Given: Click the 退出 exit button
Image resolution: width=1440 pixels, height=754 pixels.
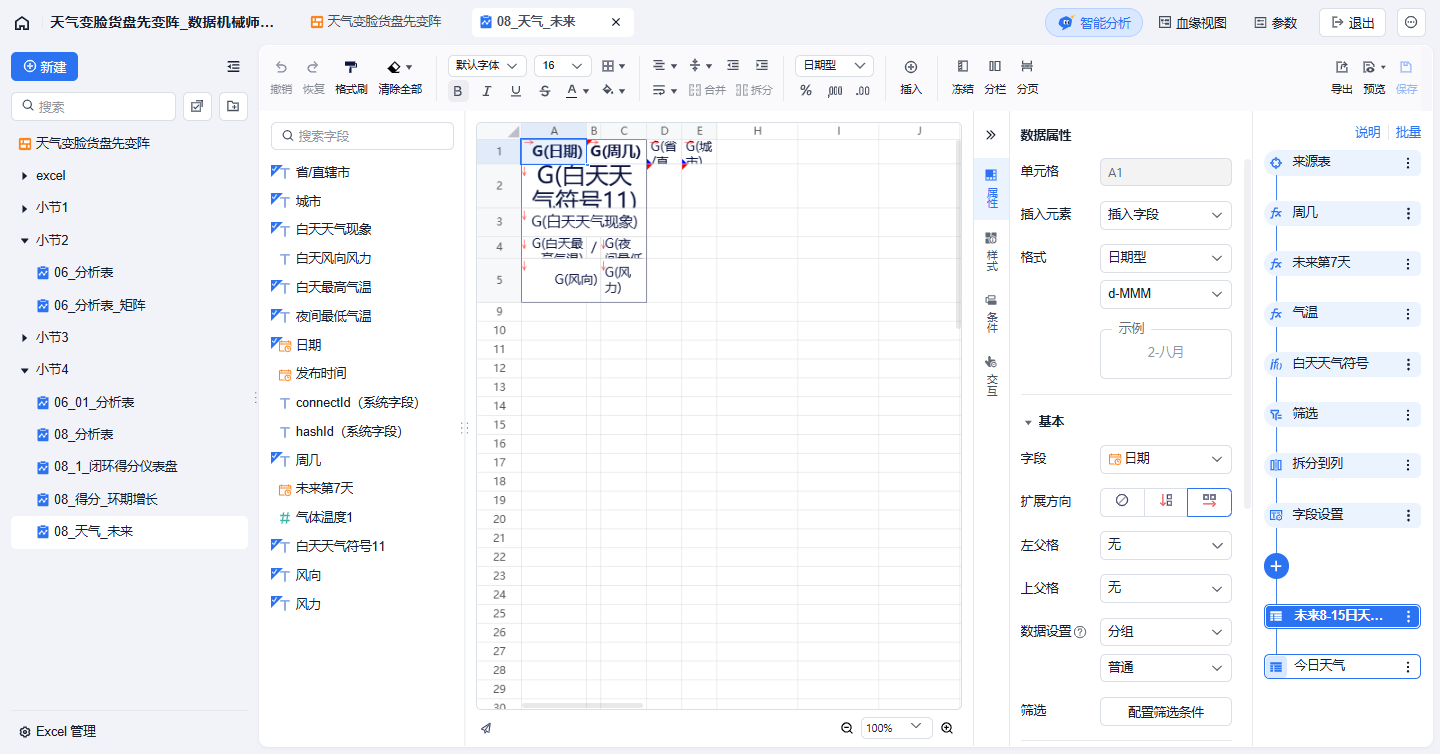Looking at the screenshot, I should (1352, 23).
